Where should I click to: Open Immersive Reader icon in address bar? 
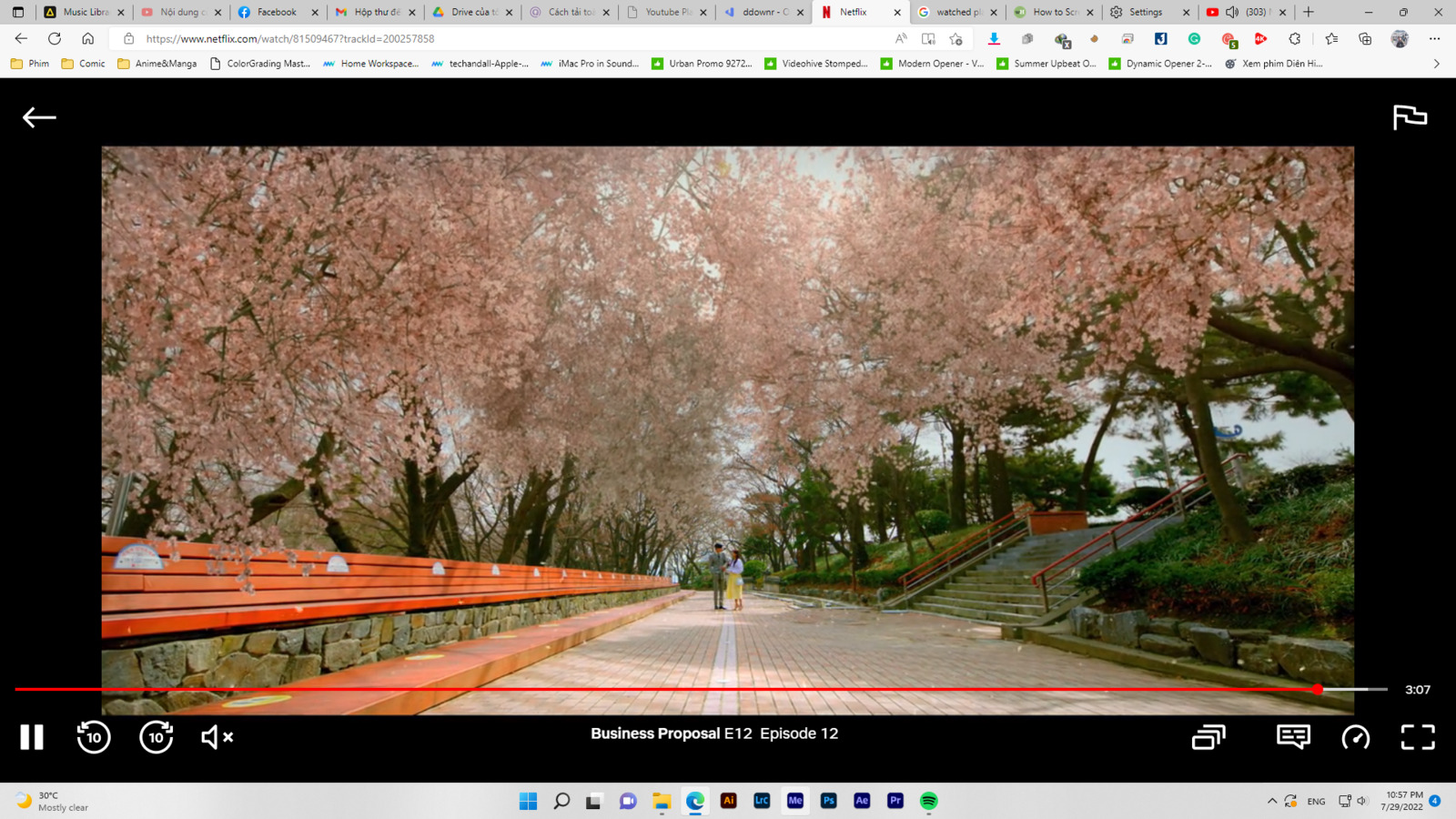pos(928,38)
